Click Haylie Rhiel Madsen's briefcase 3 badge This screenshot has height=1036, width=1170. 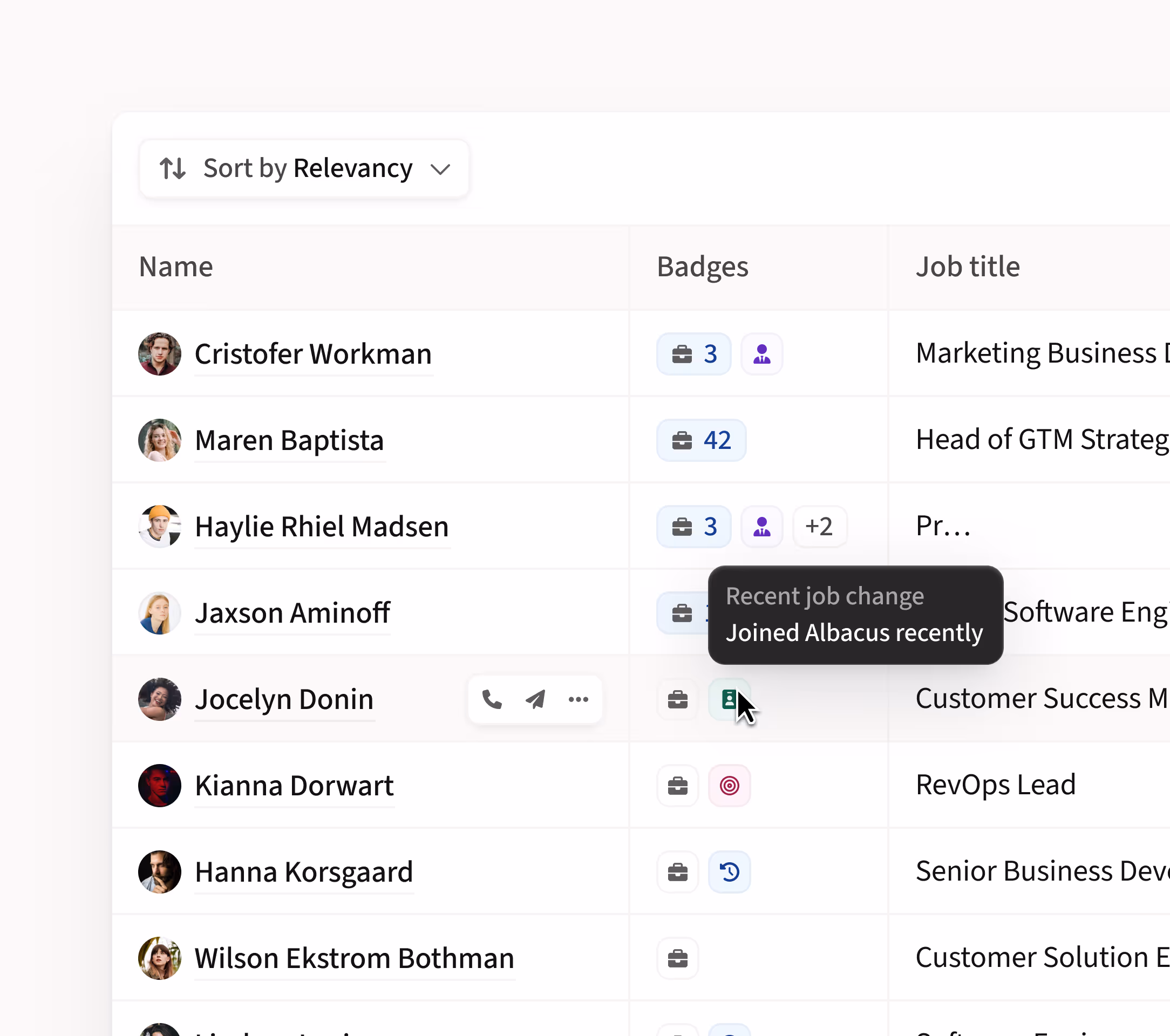click(693, 526)
